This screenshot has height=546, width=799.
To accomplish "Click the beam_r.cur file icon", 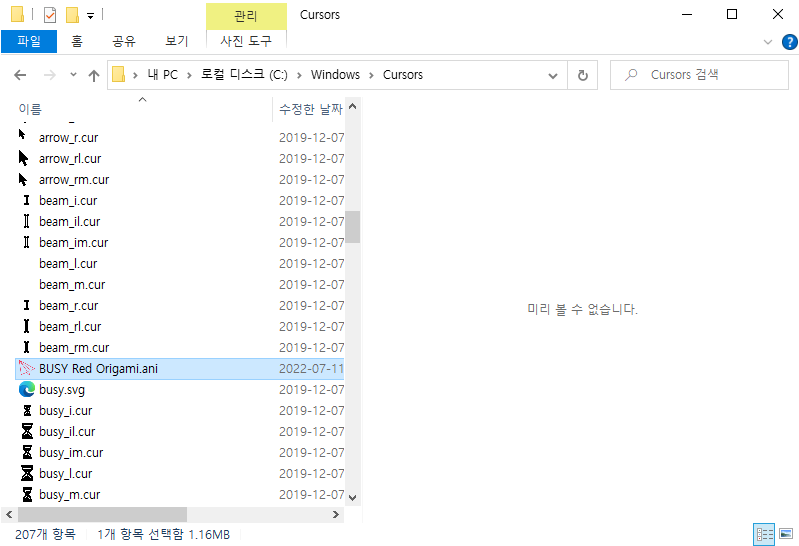I will click(x=26, y=305).
